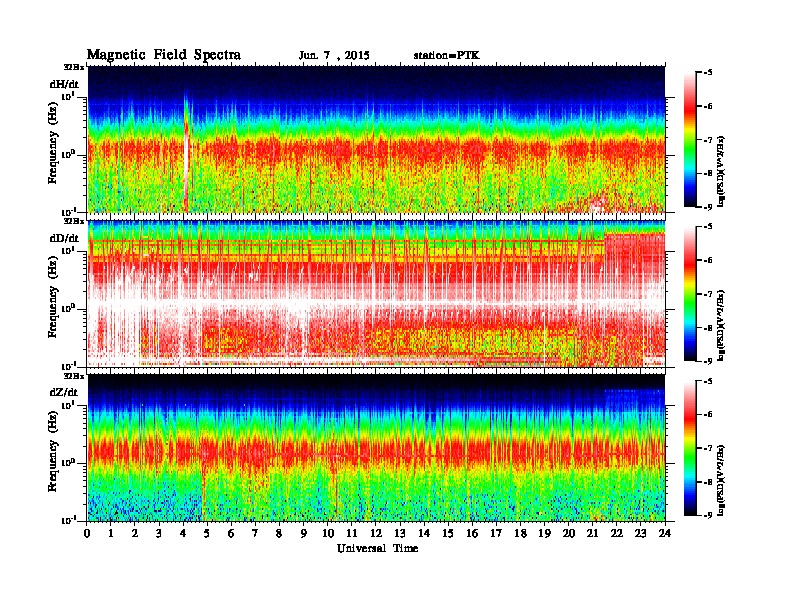Click the "Universal Time" axis title
Viewport: 792px width, 612px height.
tap(377, 548)
